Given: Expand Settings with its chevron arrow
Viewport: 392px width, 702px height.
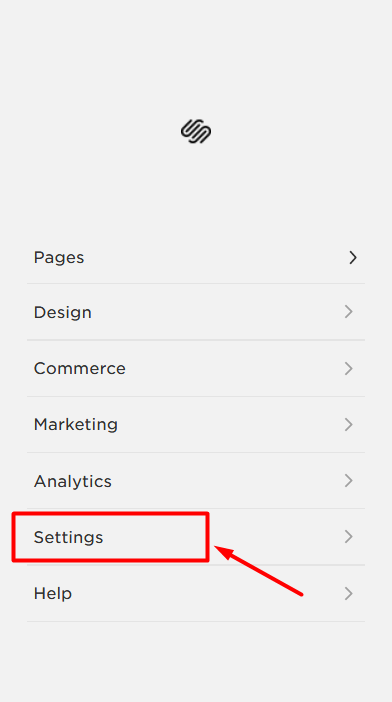Looking at the screenshot, I should [349, 536].
